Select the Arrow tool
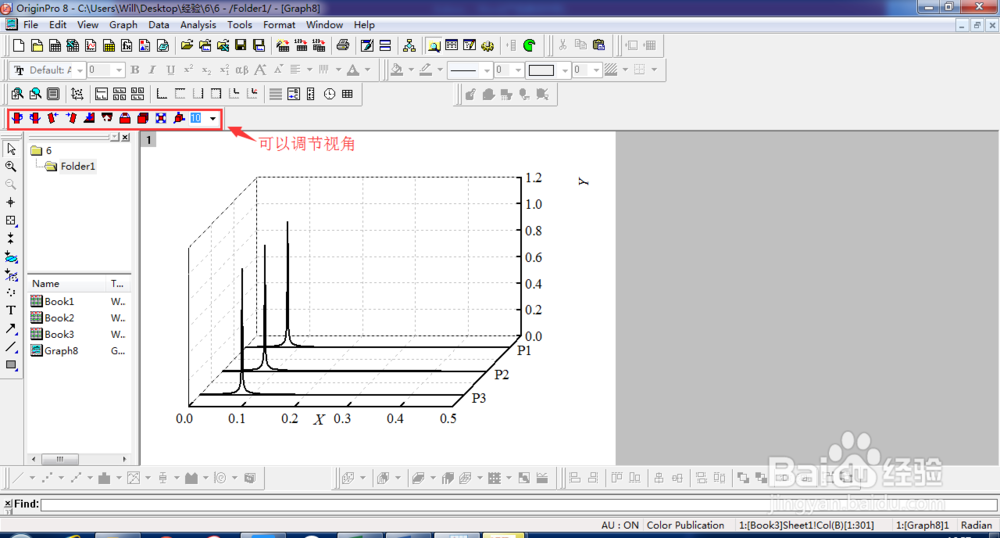The image size is (1000, 538). [x=11, y=328]
